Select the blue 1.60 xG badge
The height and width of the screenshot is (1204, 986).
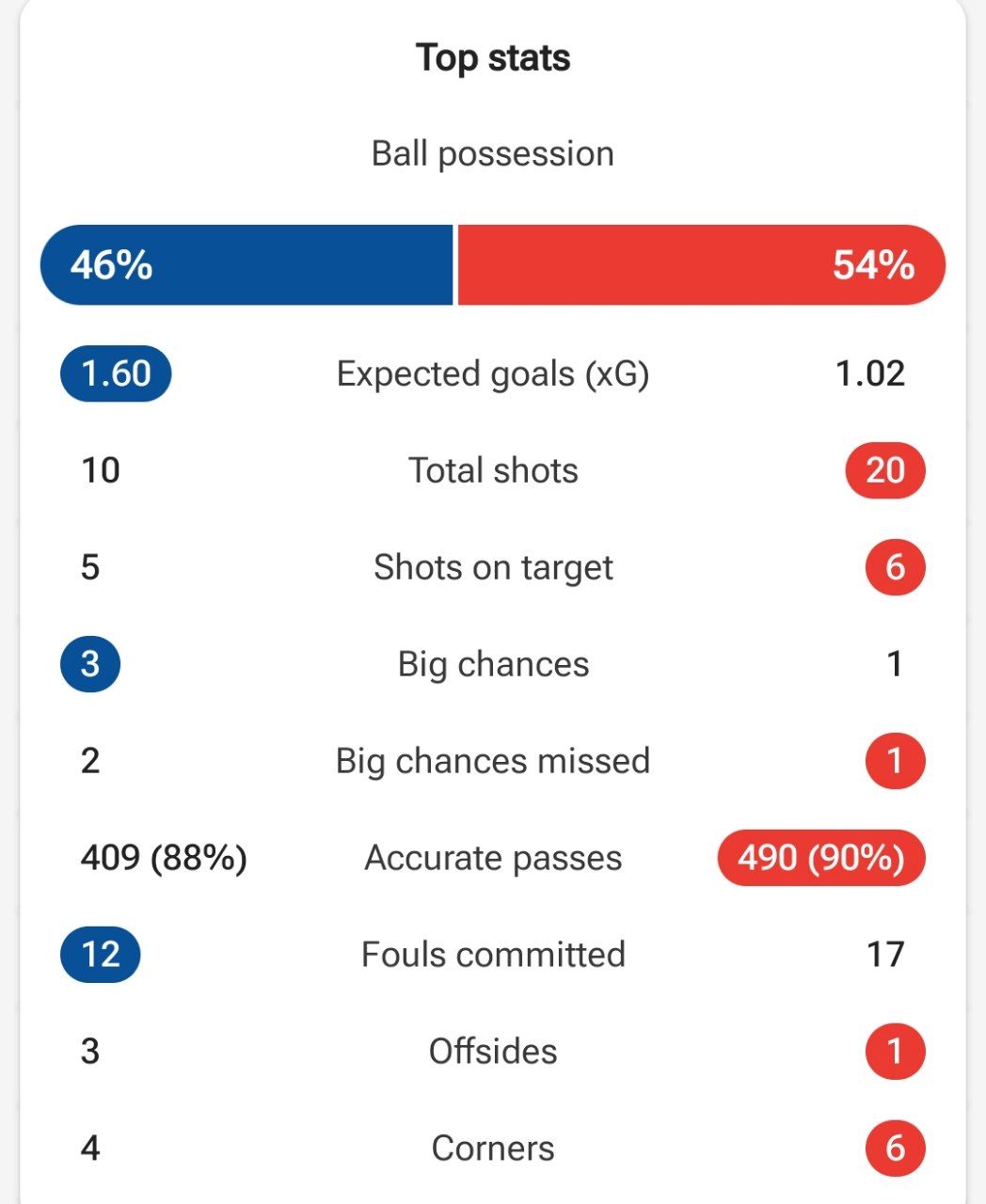[x=116, y=373]
